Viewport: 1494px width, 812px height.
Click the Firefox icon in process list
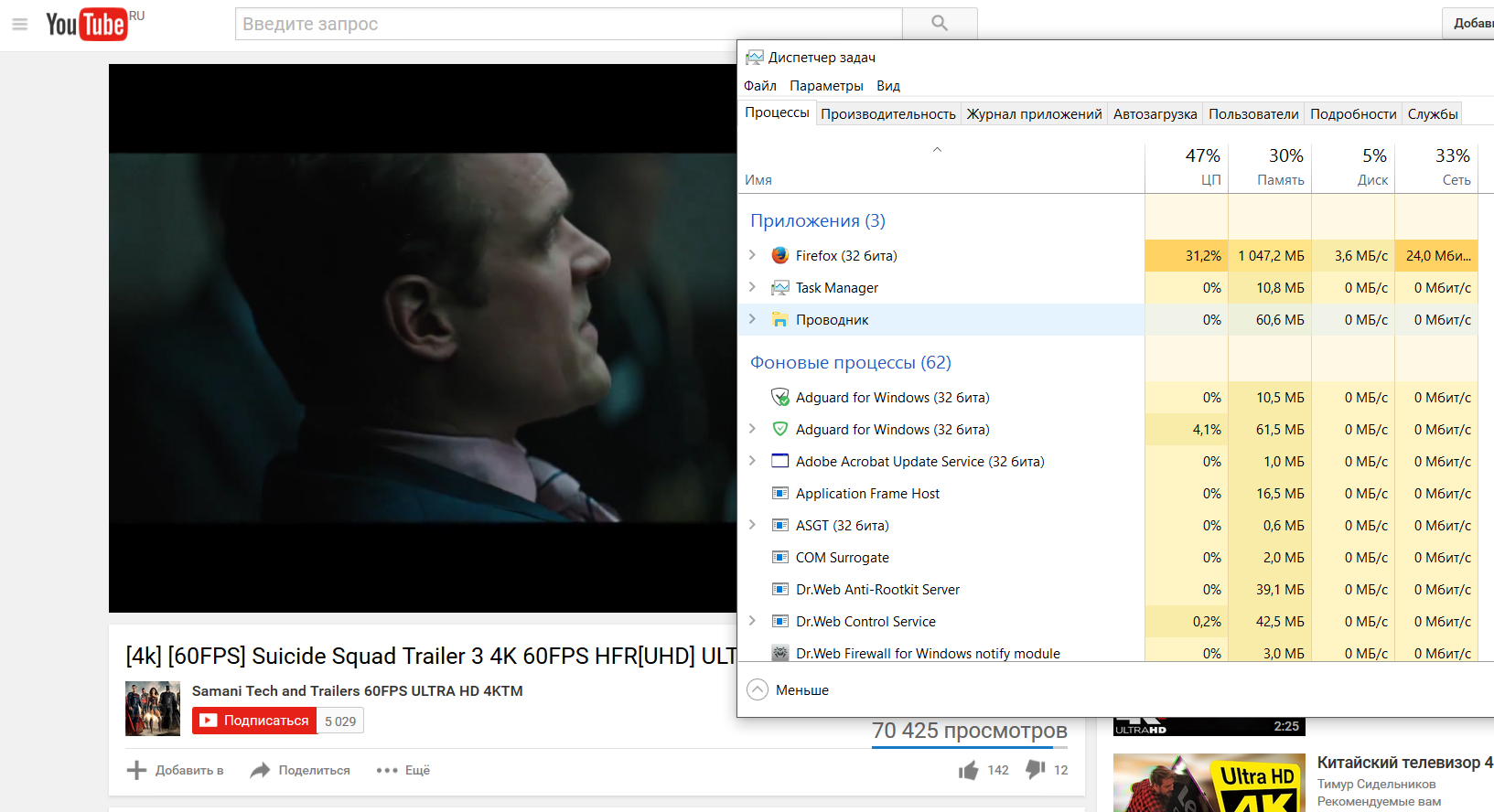779,255
